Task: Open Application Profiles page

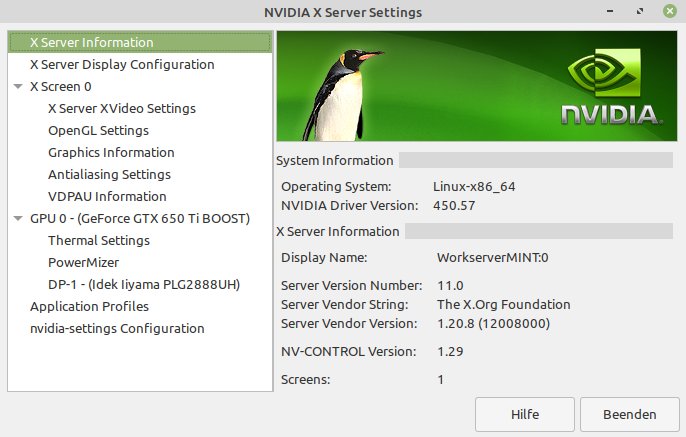Action: [x=89, y=307]
